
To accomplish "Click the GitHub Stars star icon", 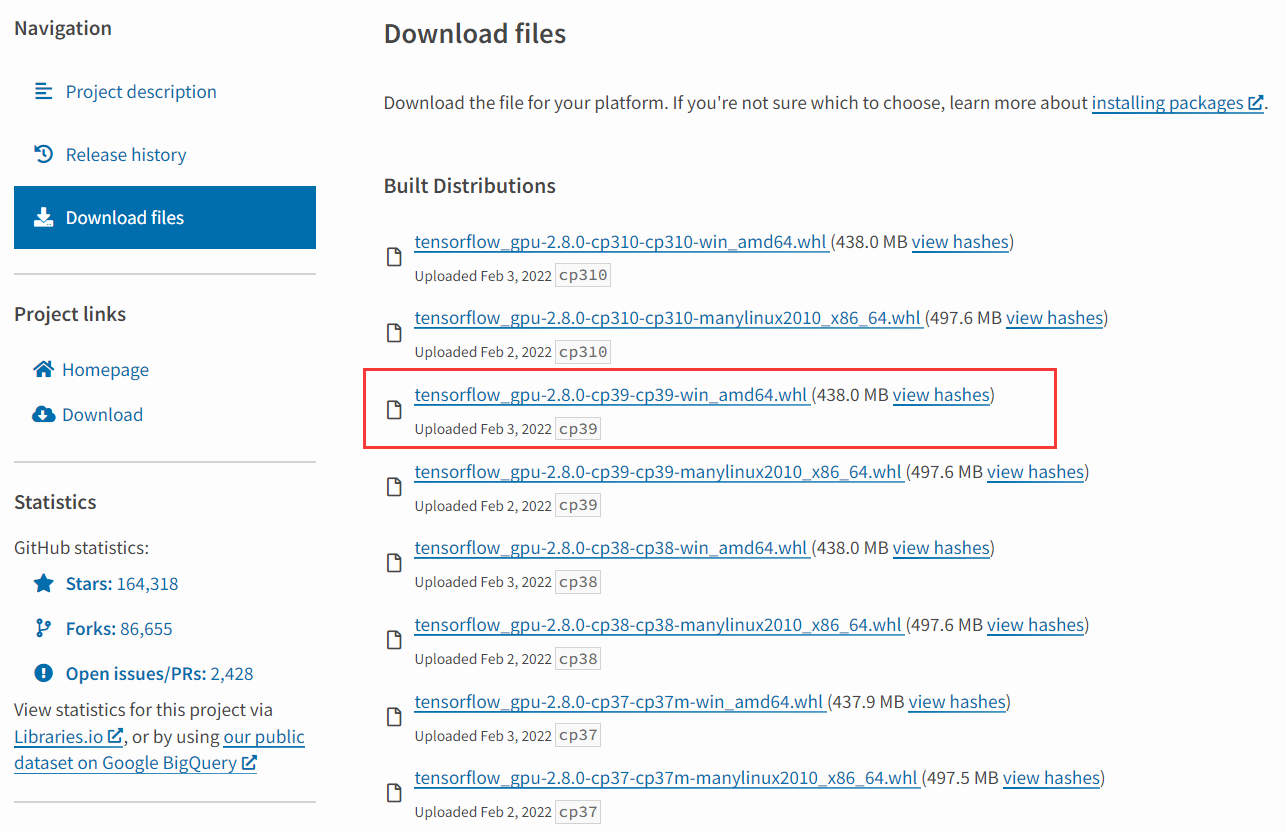I will (43, 583).
